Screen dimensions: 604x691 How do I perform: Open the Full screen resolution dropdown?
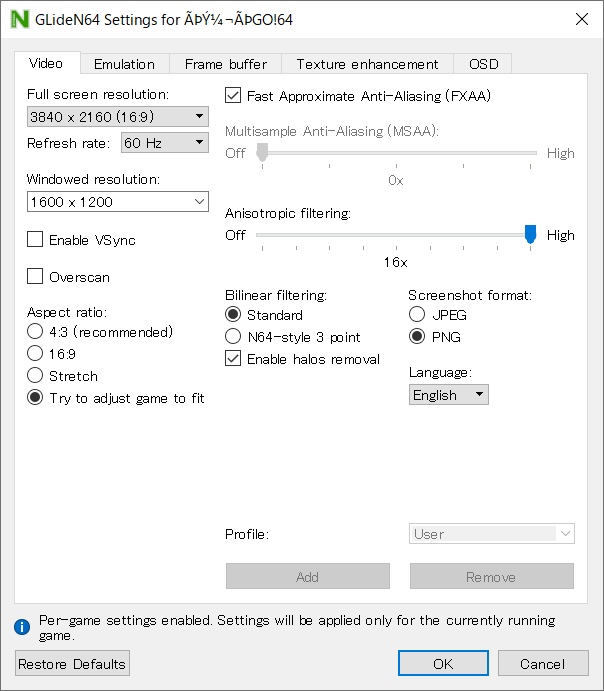(117, 117)
